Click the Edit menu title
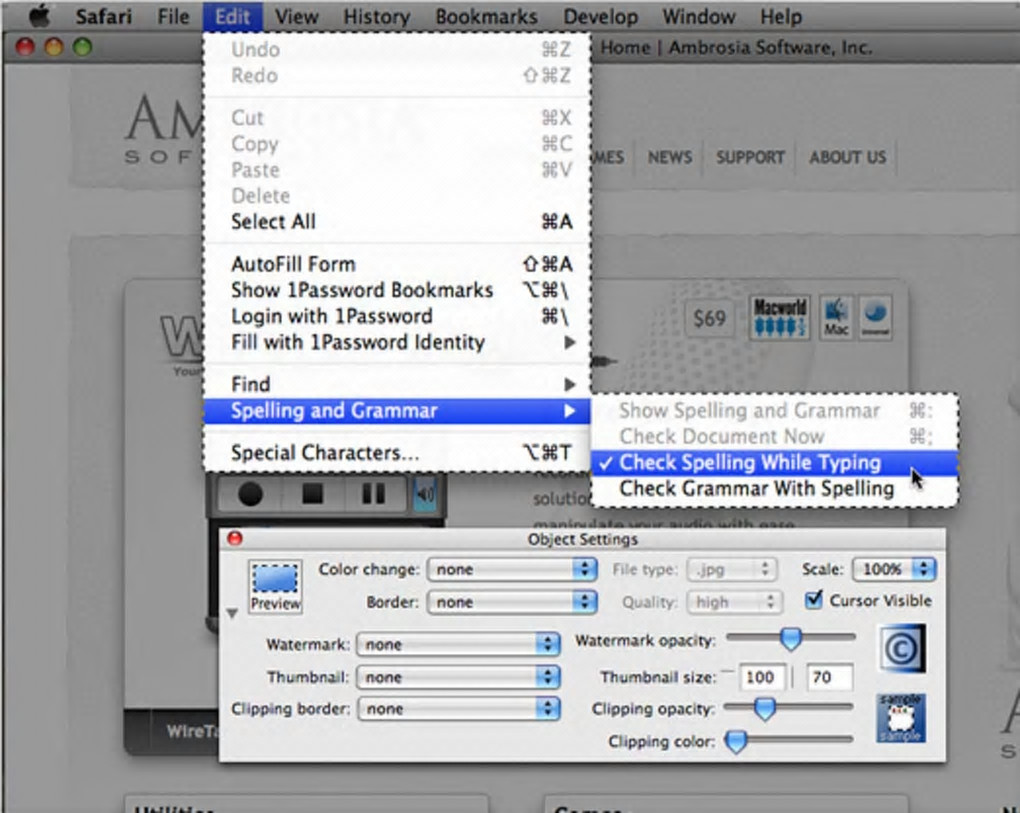 coord(233,16)
